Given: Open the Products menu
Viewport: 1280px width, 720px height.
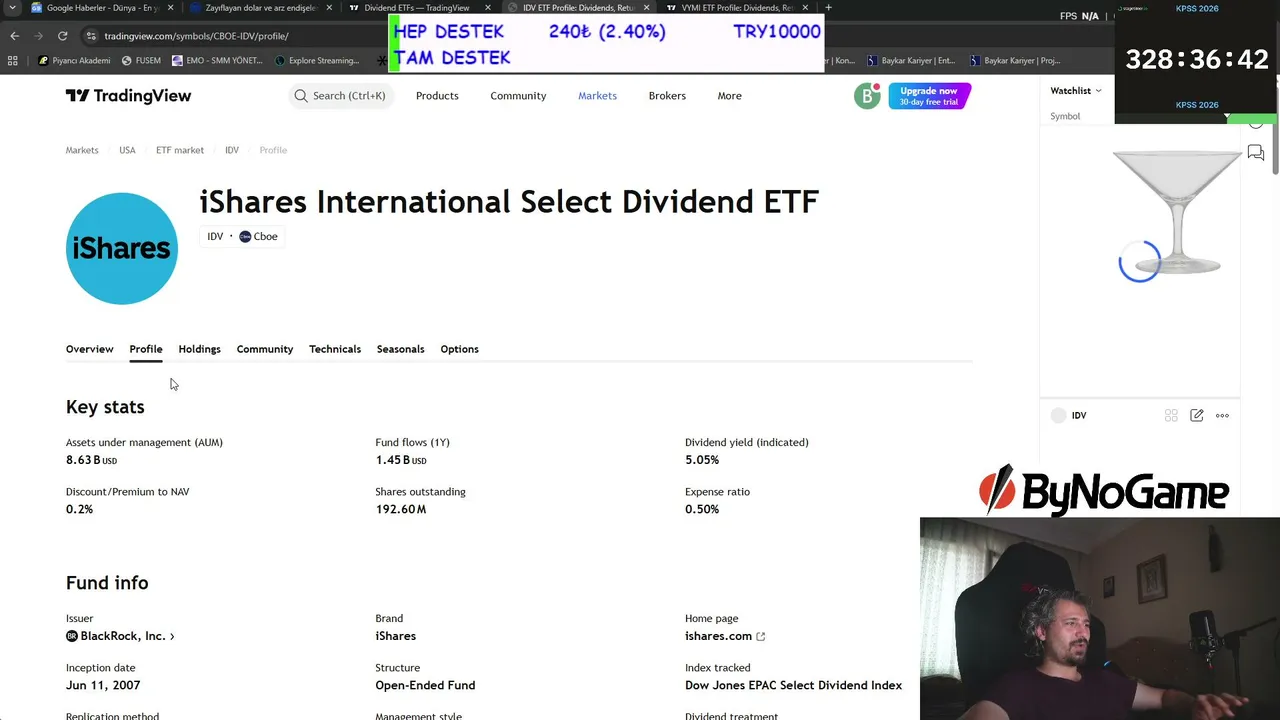Looking at the screenshot, I should [437, 96].
